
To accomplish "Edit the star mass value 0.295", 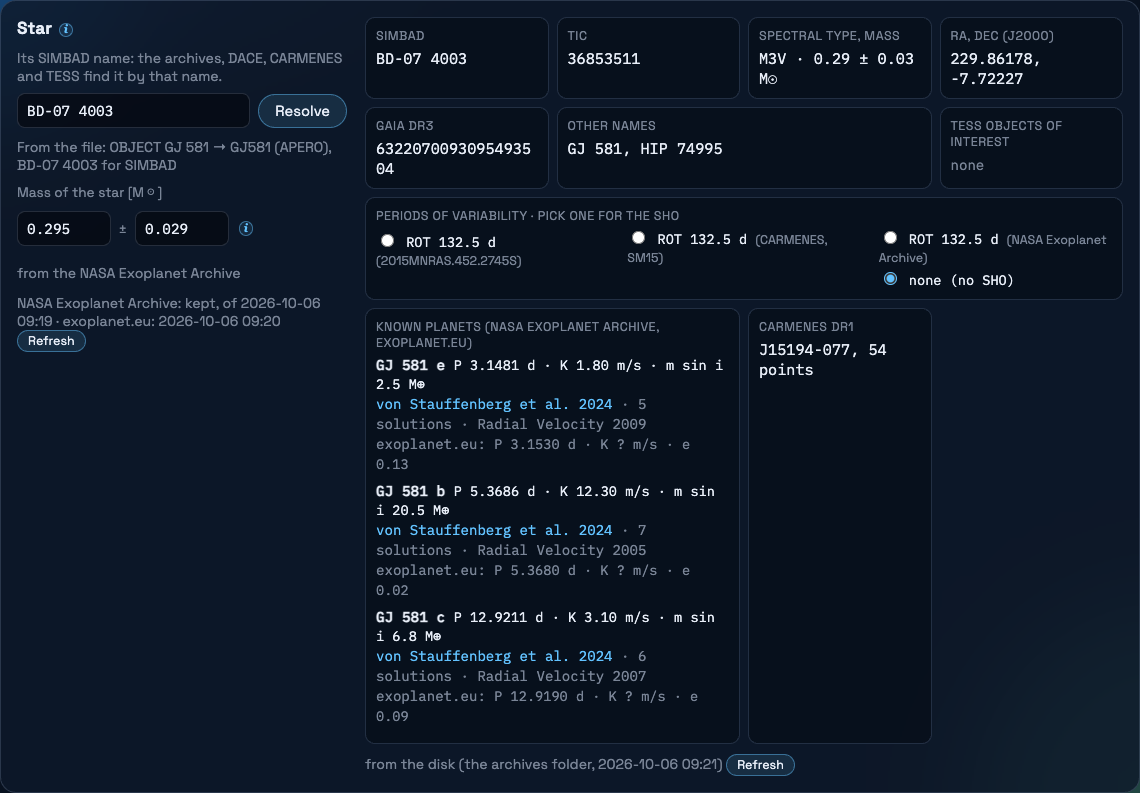I will [x=64, y=229].
